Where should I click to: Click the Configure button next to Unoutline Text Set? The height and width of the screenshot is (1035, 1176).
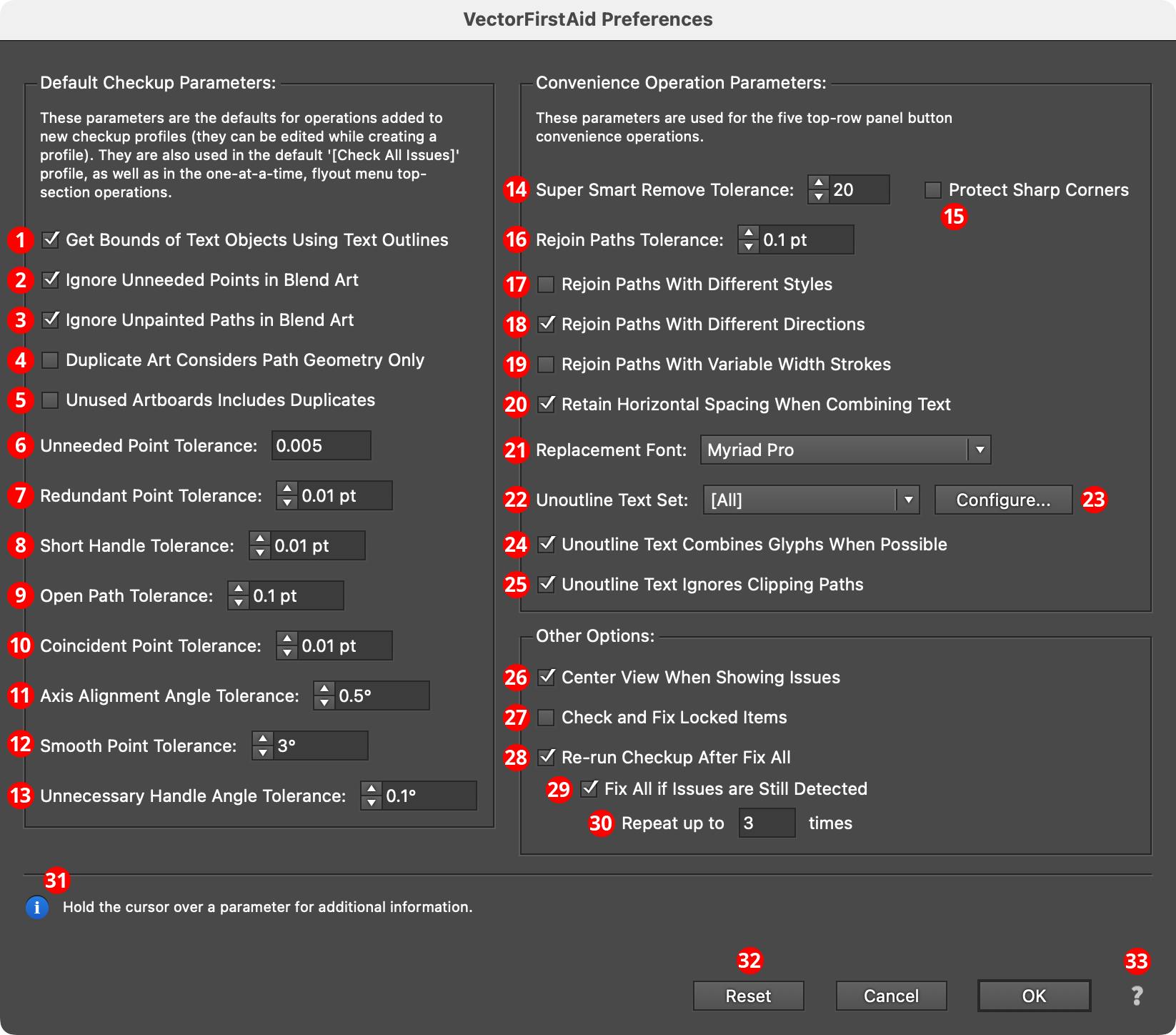[x=1002, y=500]
